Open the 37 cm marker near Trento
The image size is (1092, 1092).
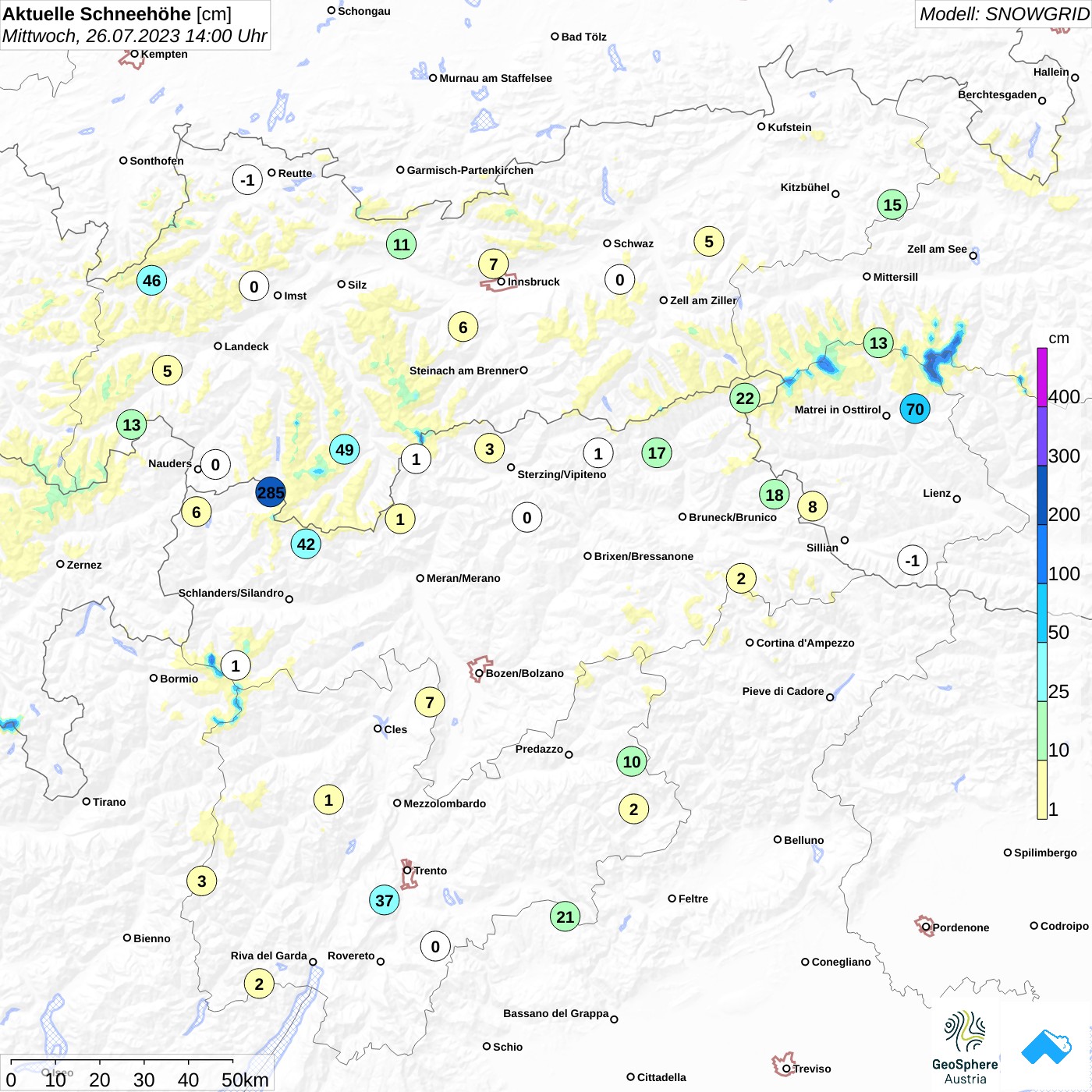385,900
